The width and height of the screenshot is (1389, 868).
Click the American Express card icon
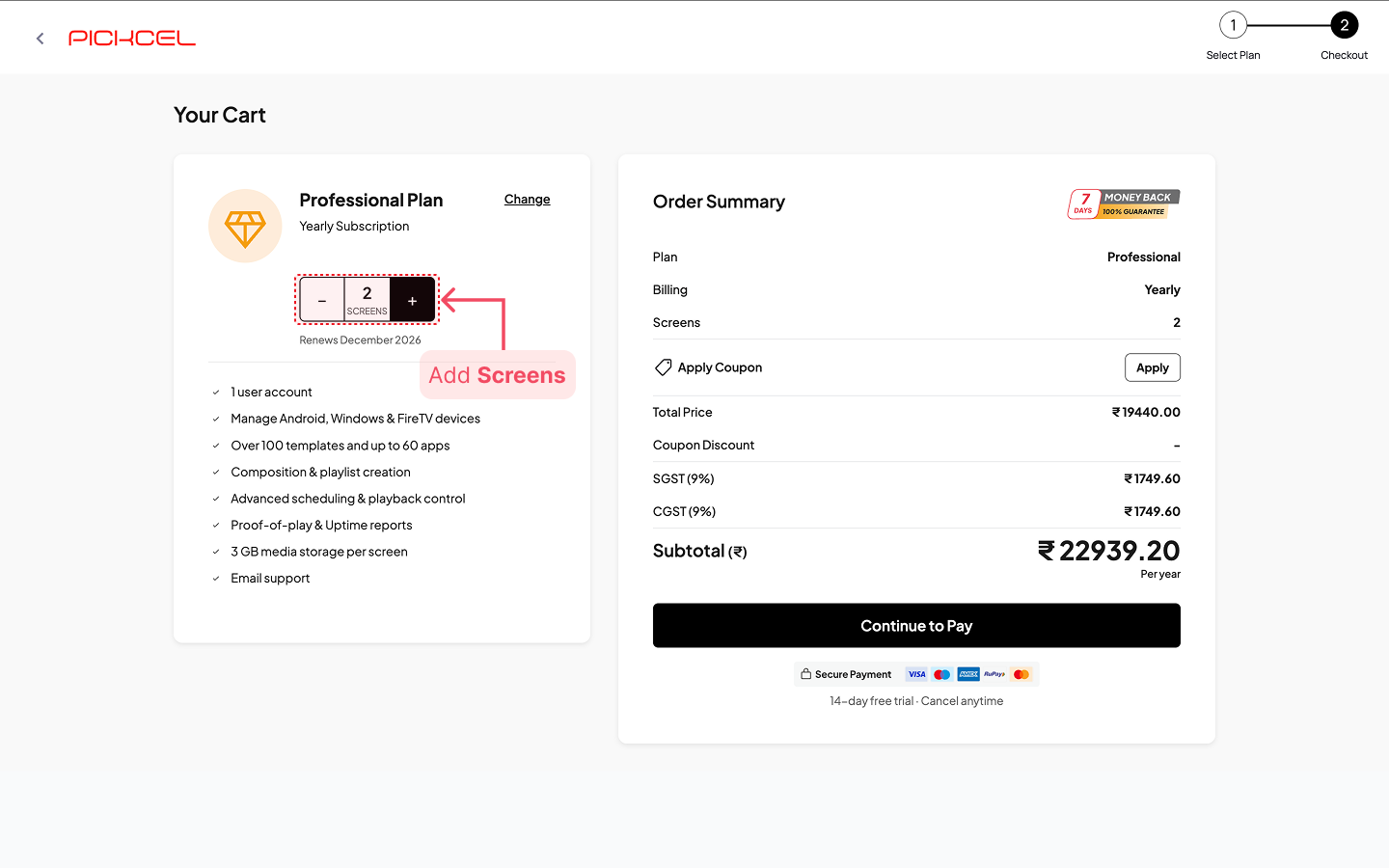click(968, 674)
